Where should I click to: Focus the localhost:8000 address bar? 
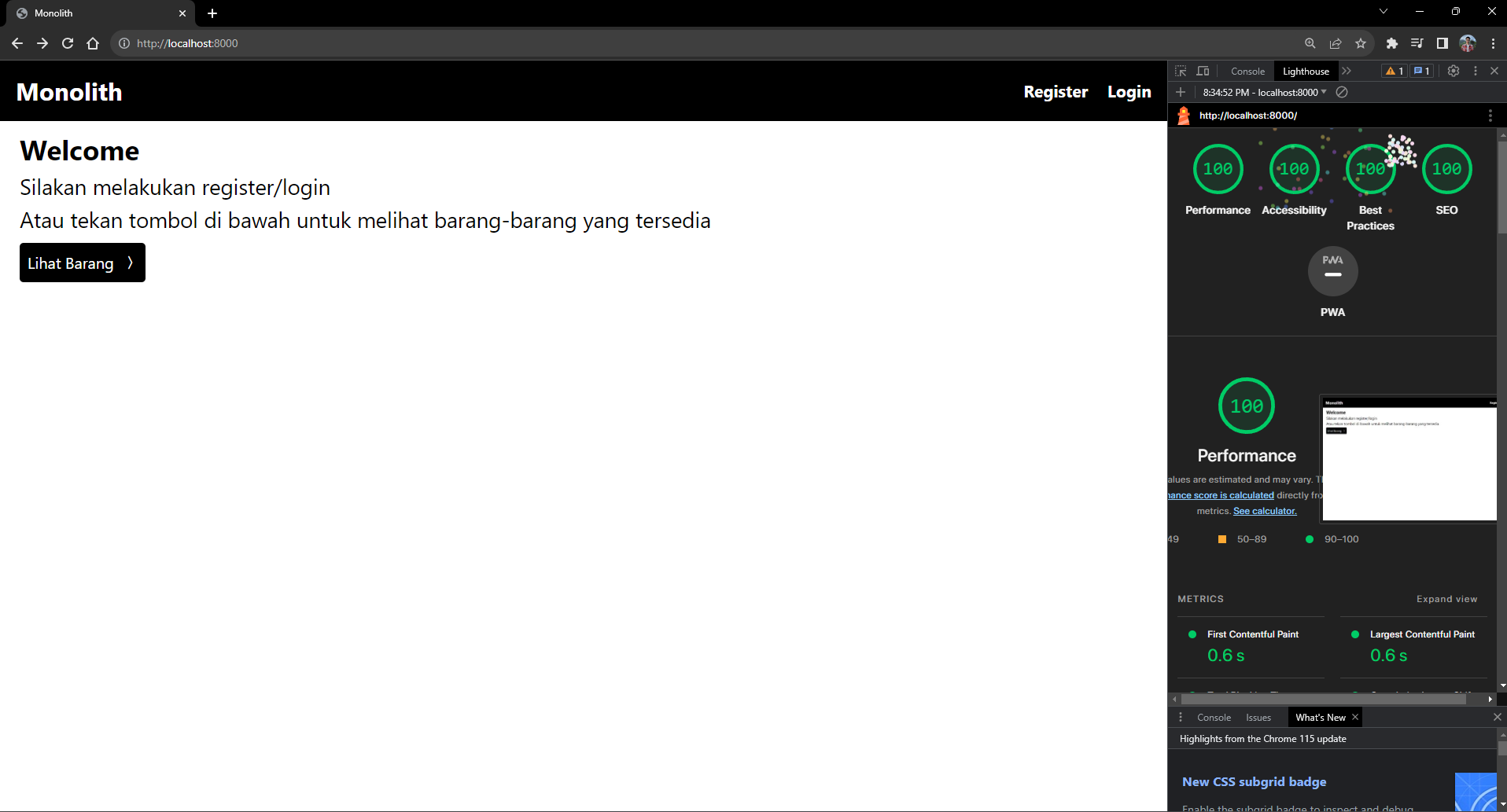click(708, 43)
